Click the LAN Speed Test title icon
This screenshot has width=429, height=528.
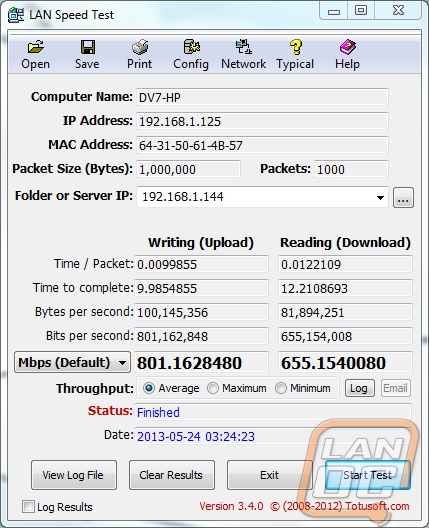point(16,15)
